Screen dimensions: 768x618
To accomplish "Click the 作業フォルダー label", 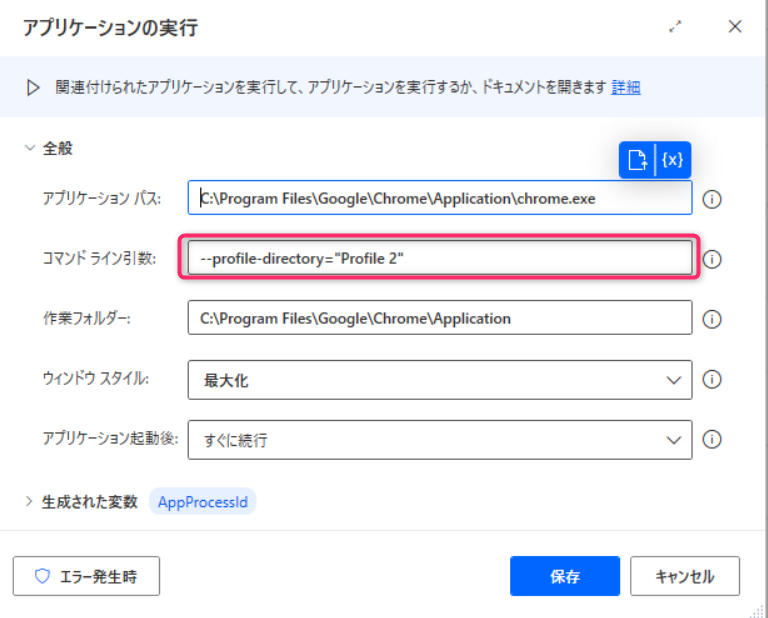I will pyautogui.click(x=87, y=318).
